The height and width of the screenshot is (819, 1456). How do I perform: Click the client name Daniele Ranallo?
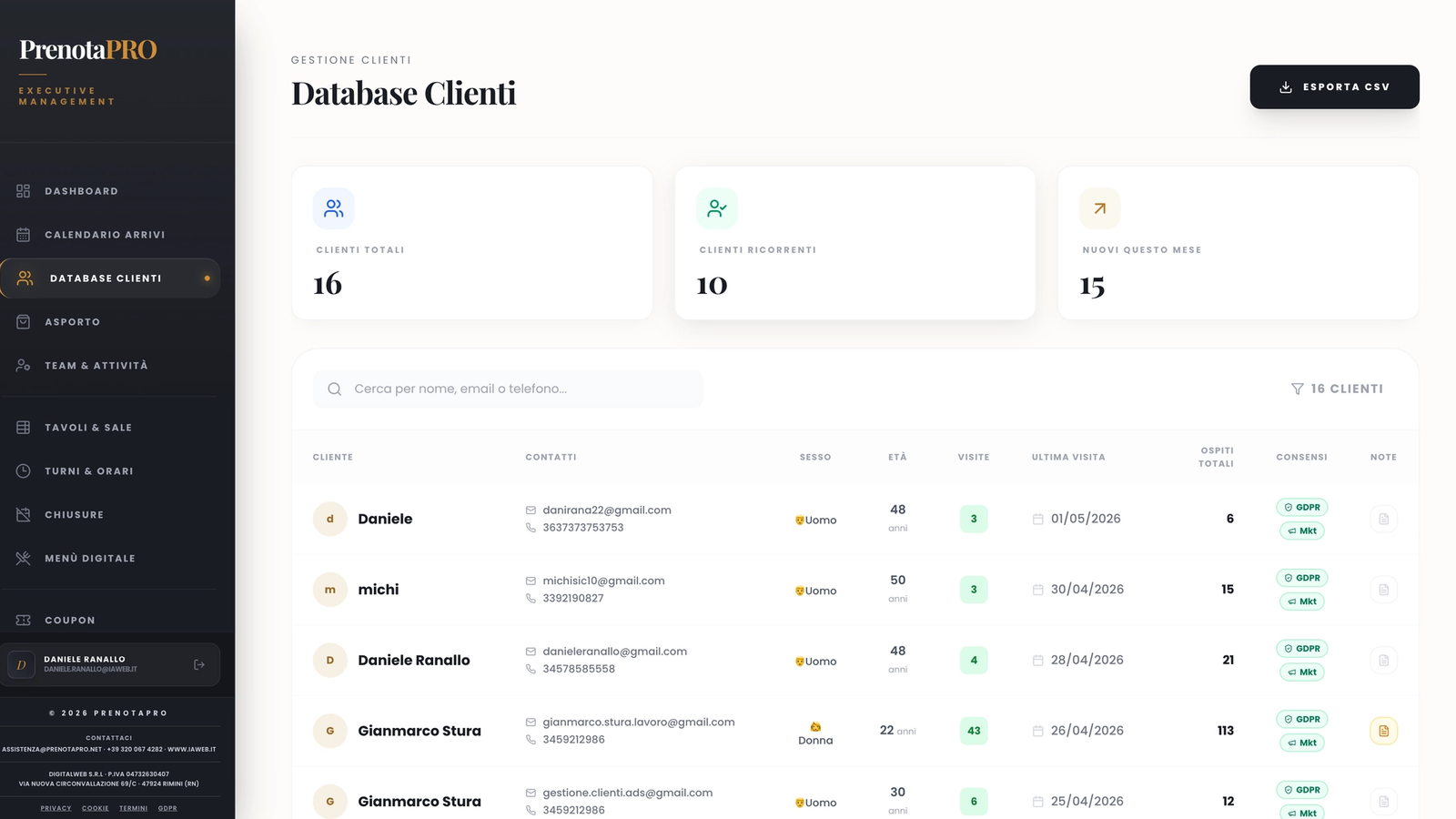coord(414,661)
